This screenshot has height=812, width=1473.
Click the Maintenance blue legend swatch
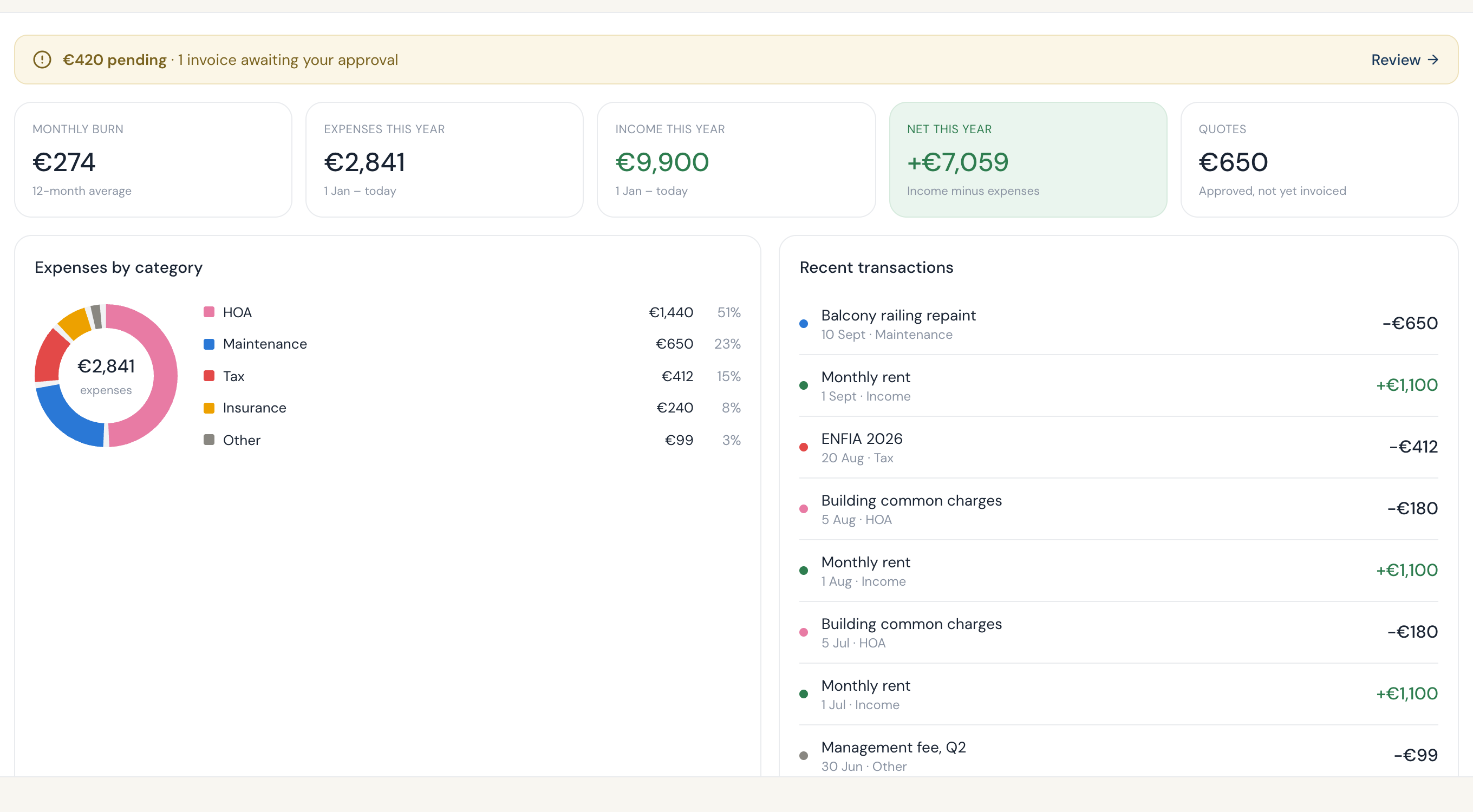tap(209, 344)
